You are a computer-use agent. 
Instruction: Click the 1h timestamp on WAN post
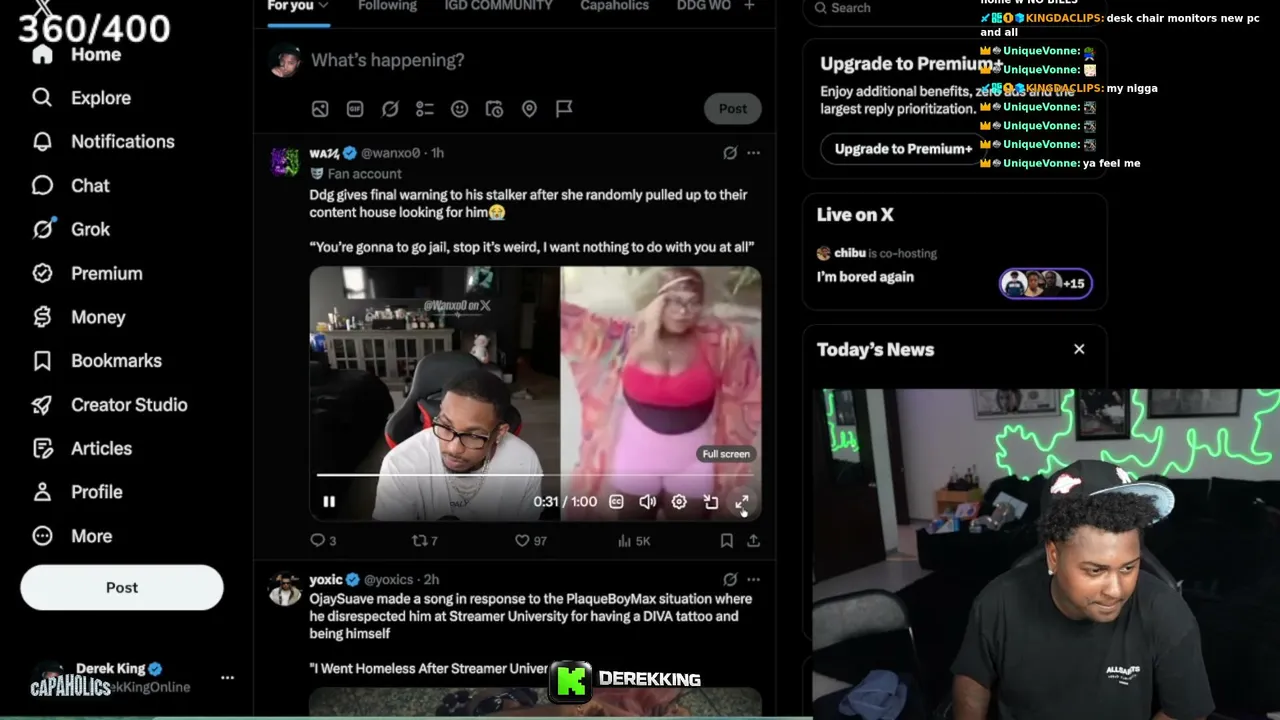(x=437, y=153)
